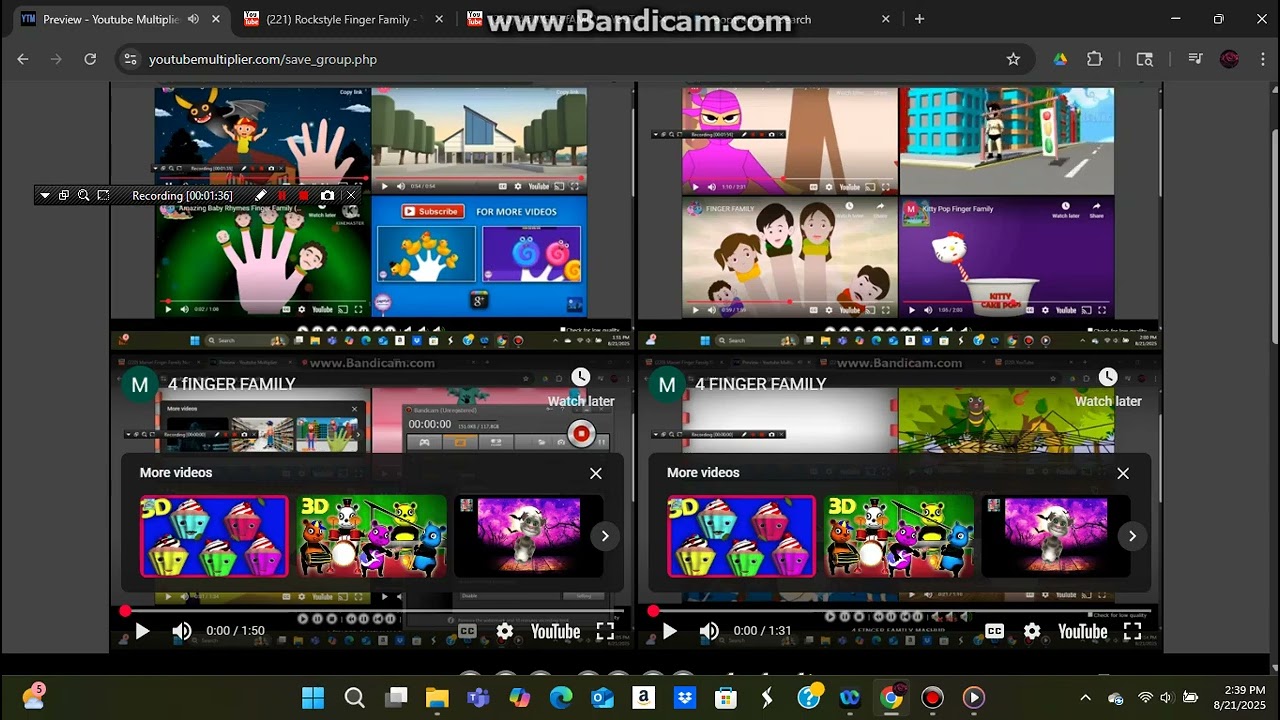The width and height of the screenshot is (1280, 720).
Task: Click YouTube logo in the 1:50 player
Action: click(555, 631)
